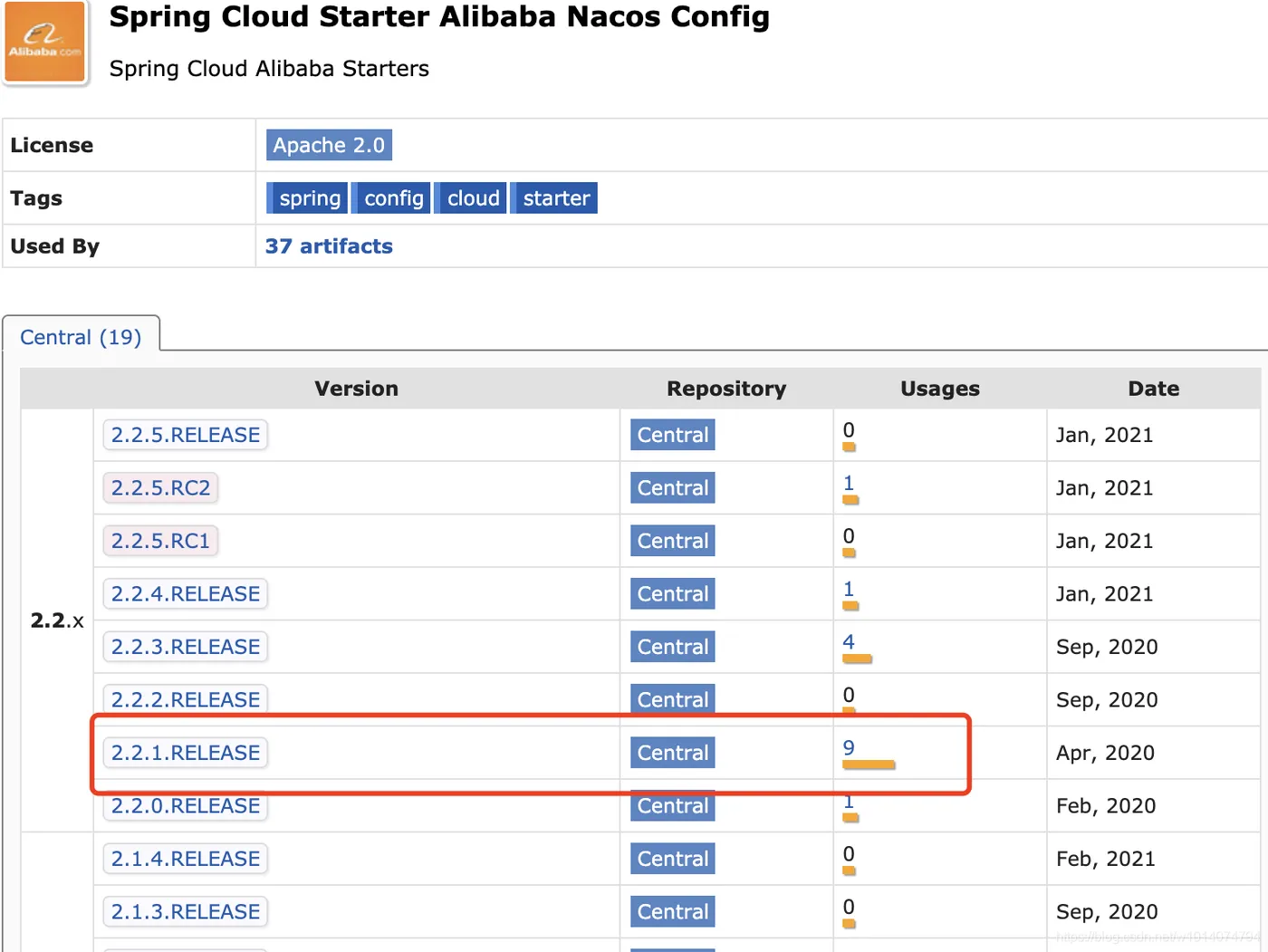Select the spring tag
Viewport: 1268px width, 952px height.
307,198
